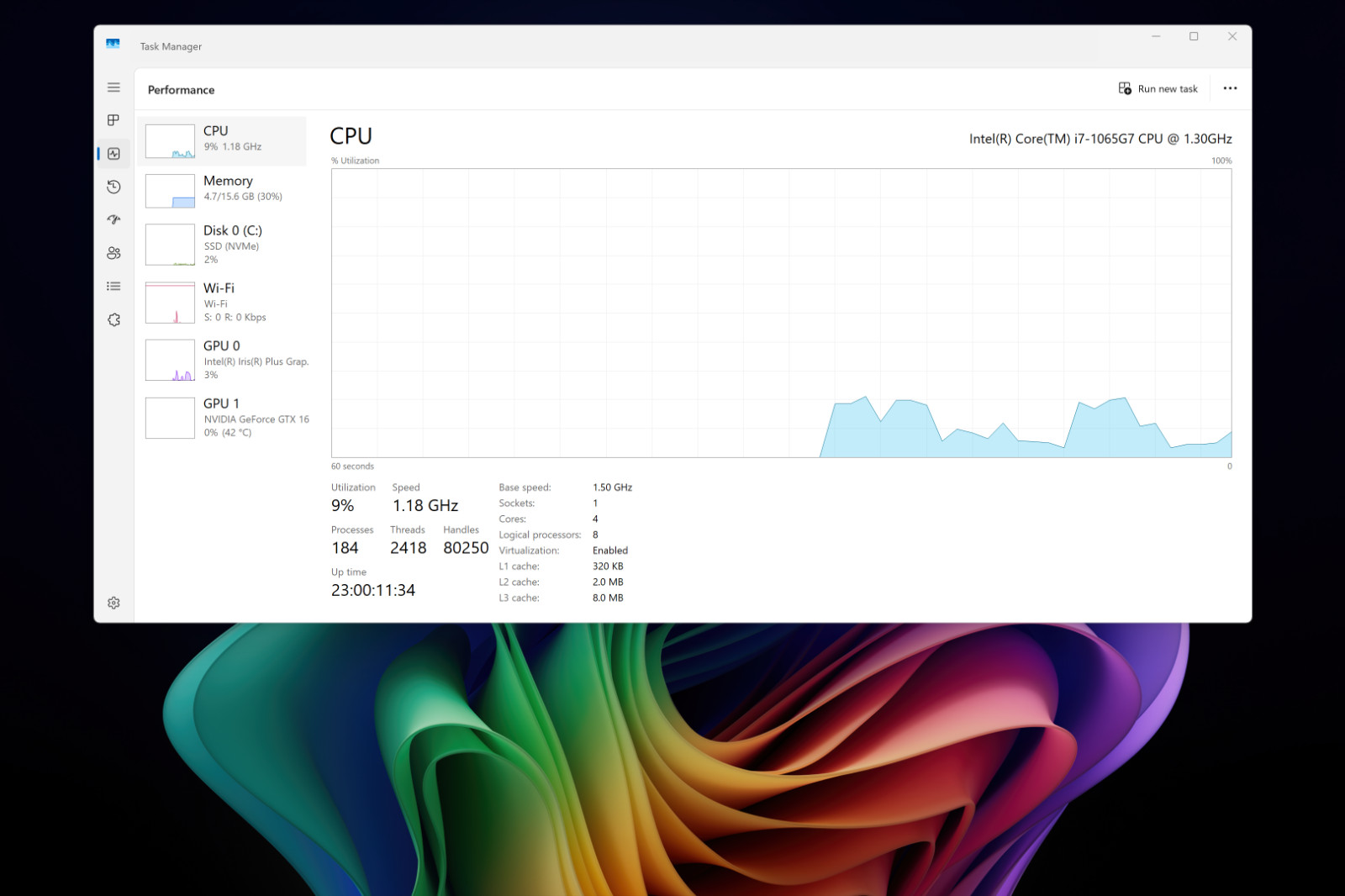The height and width of the screenshot is (896, 1345).
Task: Click the processes count 184
Action: (x=345, y=548)
